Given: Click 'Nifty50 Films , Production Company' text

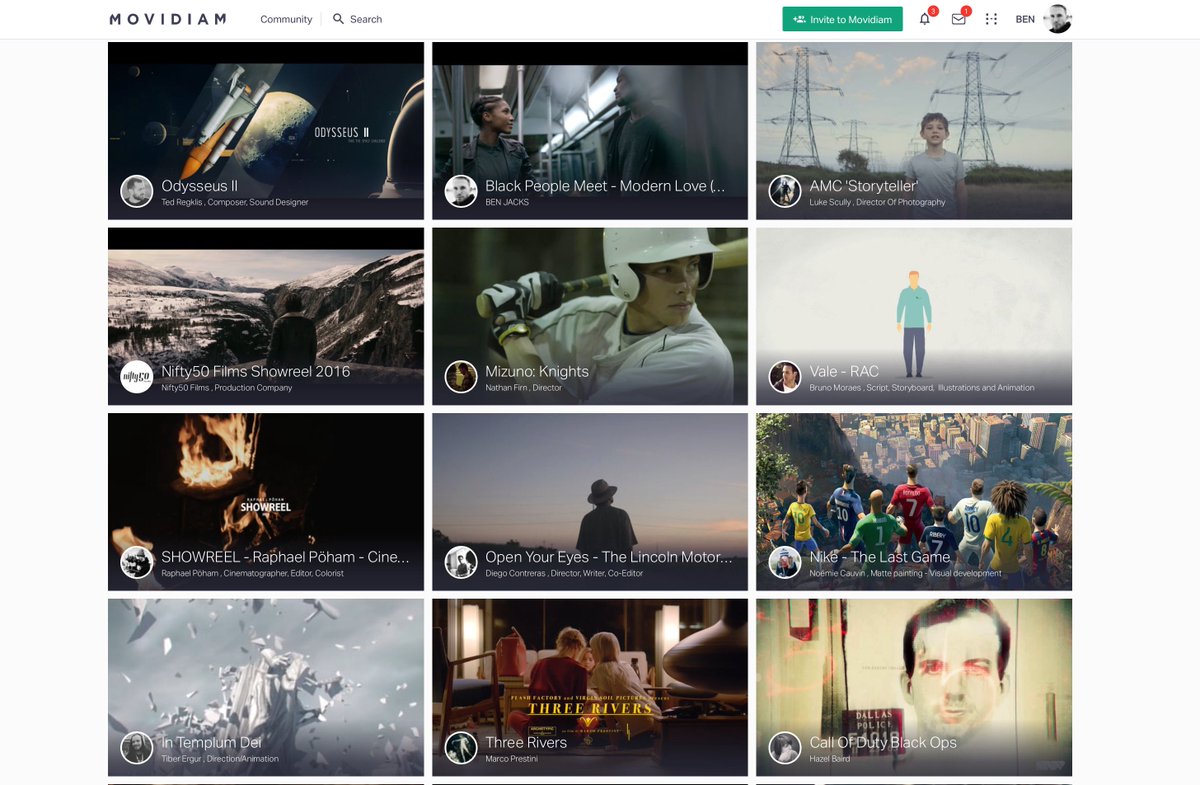Looking at the screenshot, I should [x=227, y=388].
